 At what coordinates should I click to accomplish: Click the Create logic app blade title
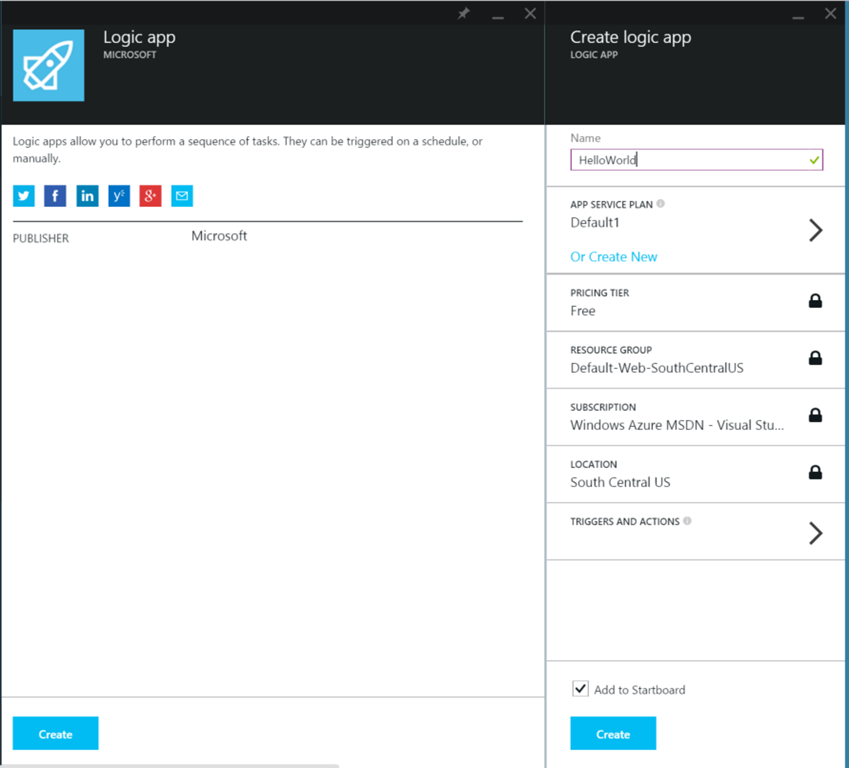pos(630,37)
